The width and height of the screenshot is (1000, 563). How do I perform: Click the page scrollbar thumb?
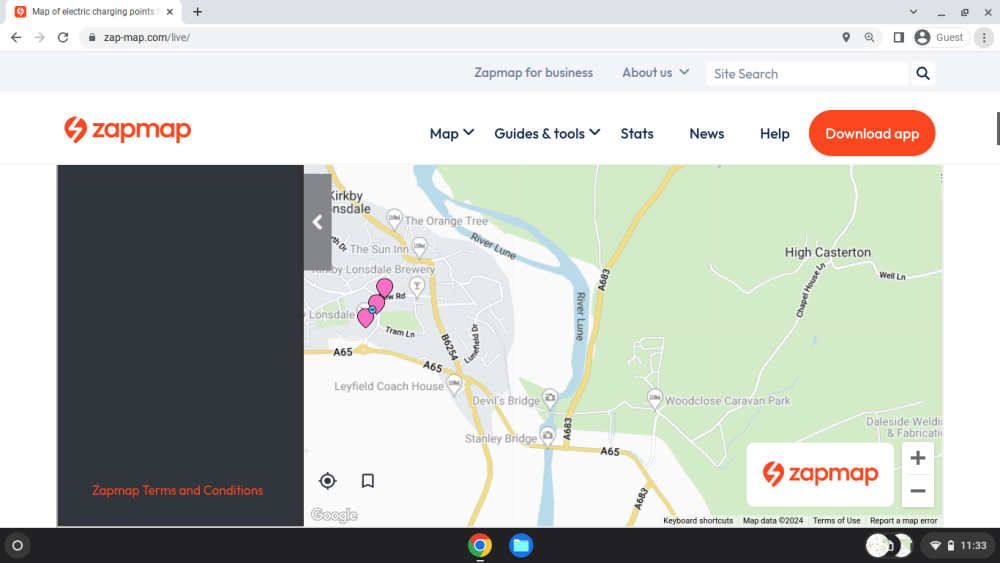(997, 129)
